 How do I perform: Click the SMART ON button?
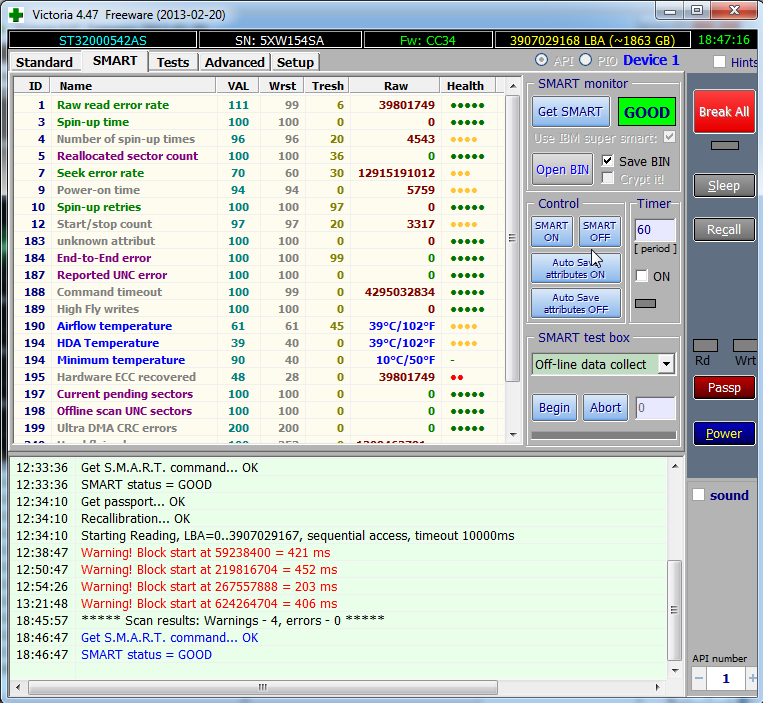[x=551, y=232]
